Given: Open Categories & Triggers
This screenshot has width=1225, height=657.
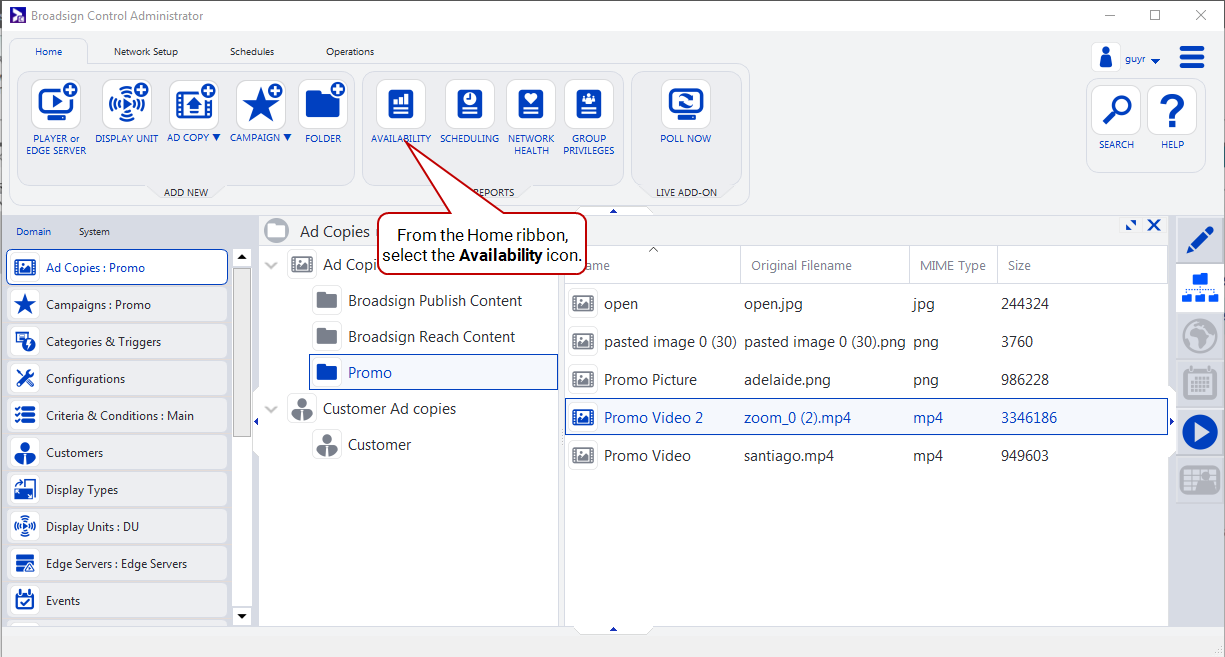Looking at the screenshot, I should 117,342.
